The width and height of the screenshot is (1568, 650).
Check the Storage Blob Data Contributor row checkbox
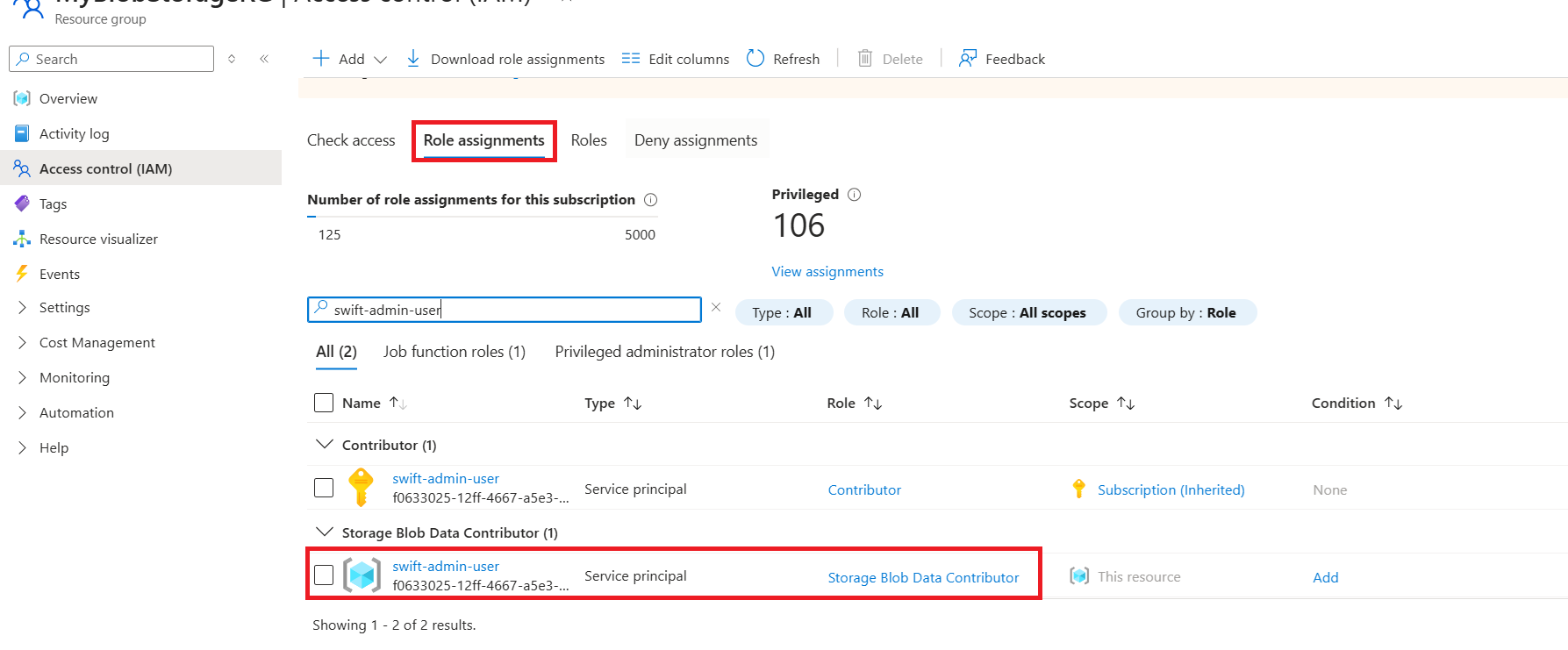coord(324,575)
